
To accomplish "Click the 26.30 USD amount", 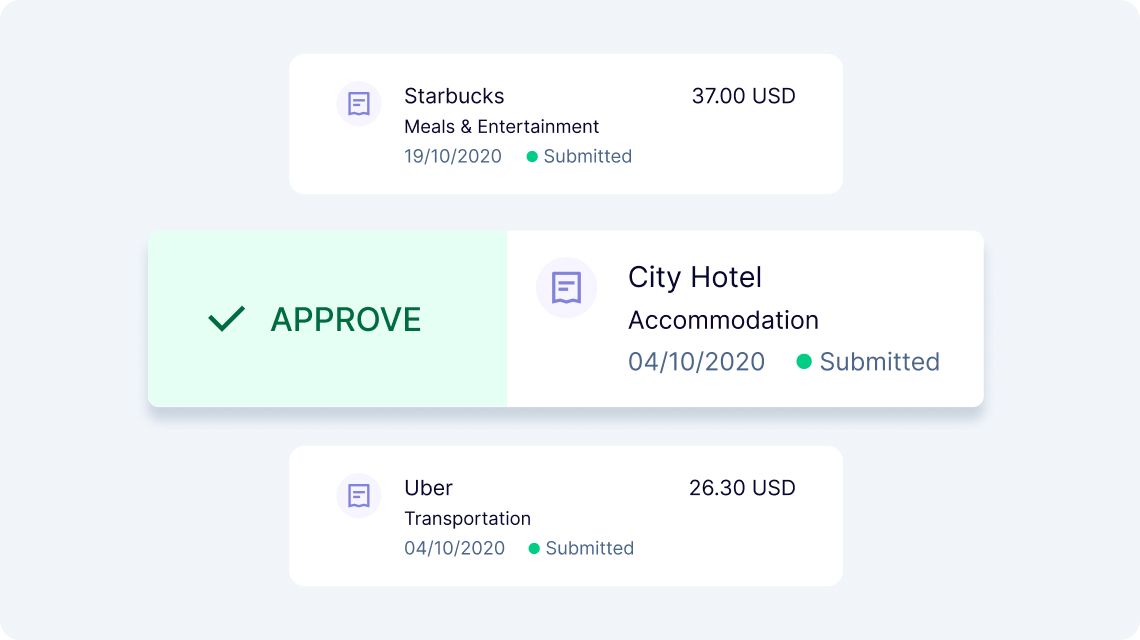I will (x=741, y=488).
